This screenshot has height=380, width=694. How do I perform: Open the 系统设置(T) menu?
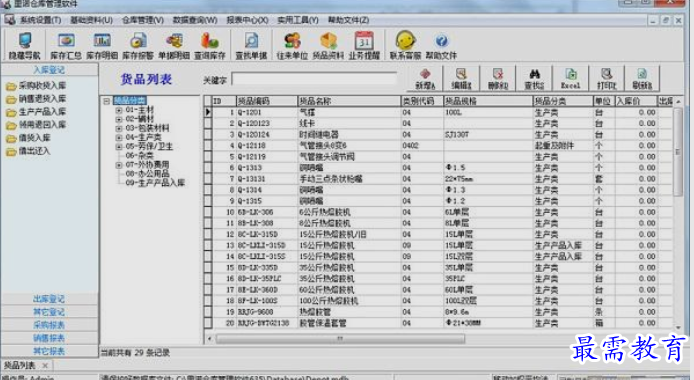(40, 20)
